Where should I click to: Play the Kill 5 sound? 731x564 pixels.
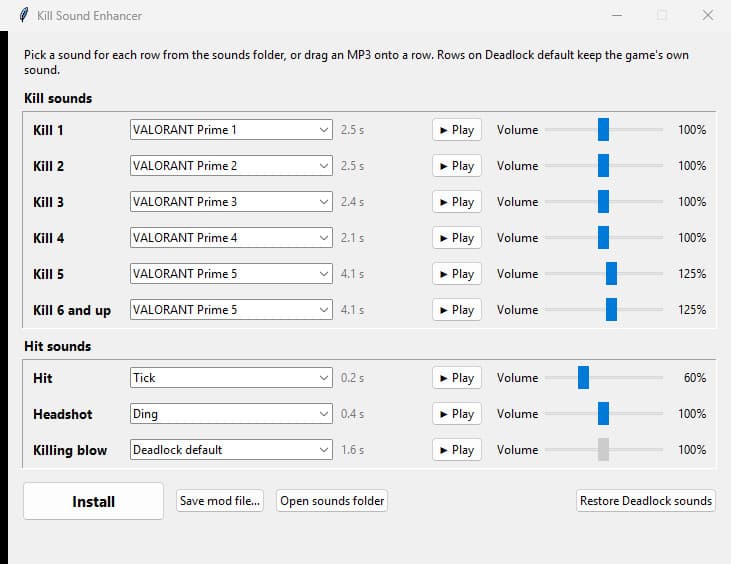pos(456,274)
